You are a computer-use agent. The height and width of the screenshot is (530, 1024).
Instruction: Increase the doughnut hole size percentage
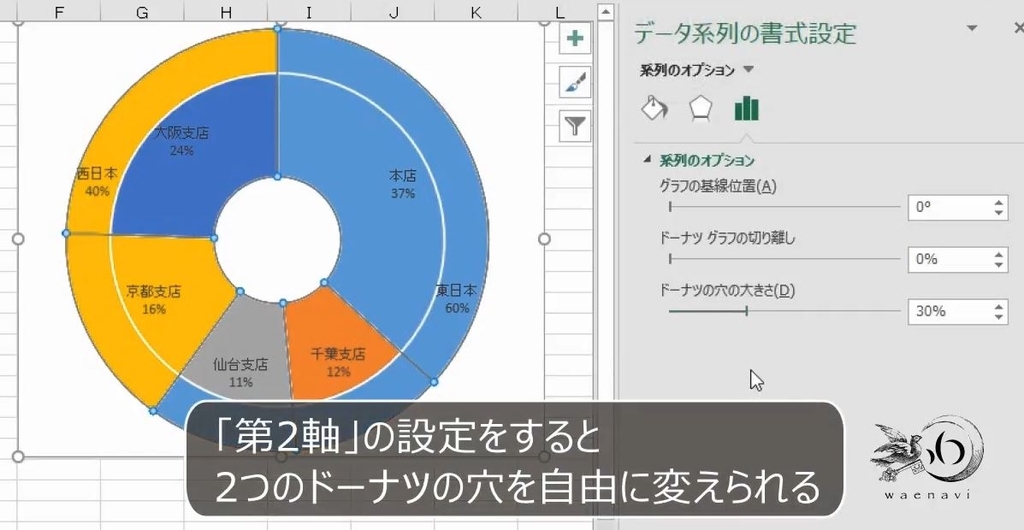999,305
